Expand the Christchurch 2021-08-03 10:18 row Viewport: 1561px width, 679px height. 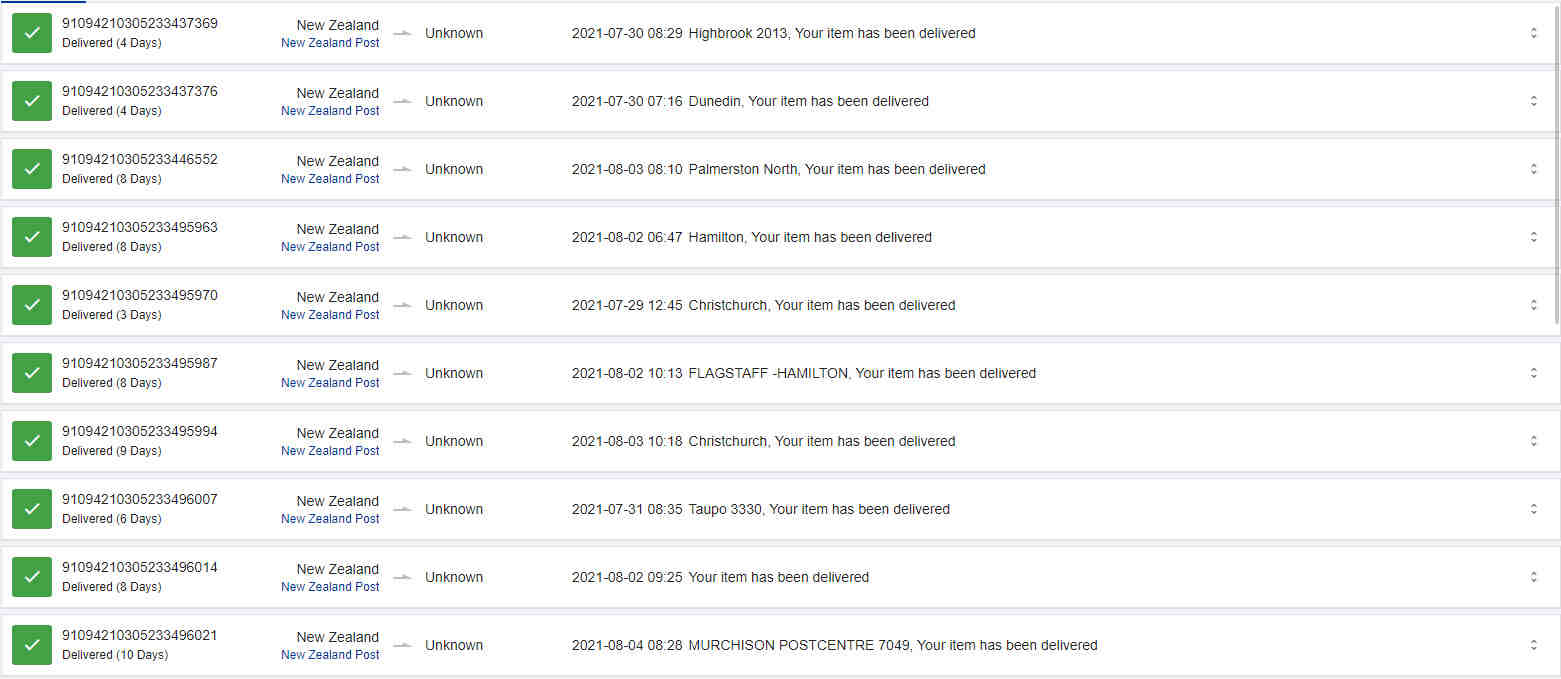1533,441
